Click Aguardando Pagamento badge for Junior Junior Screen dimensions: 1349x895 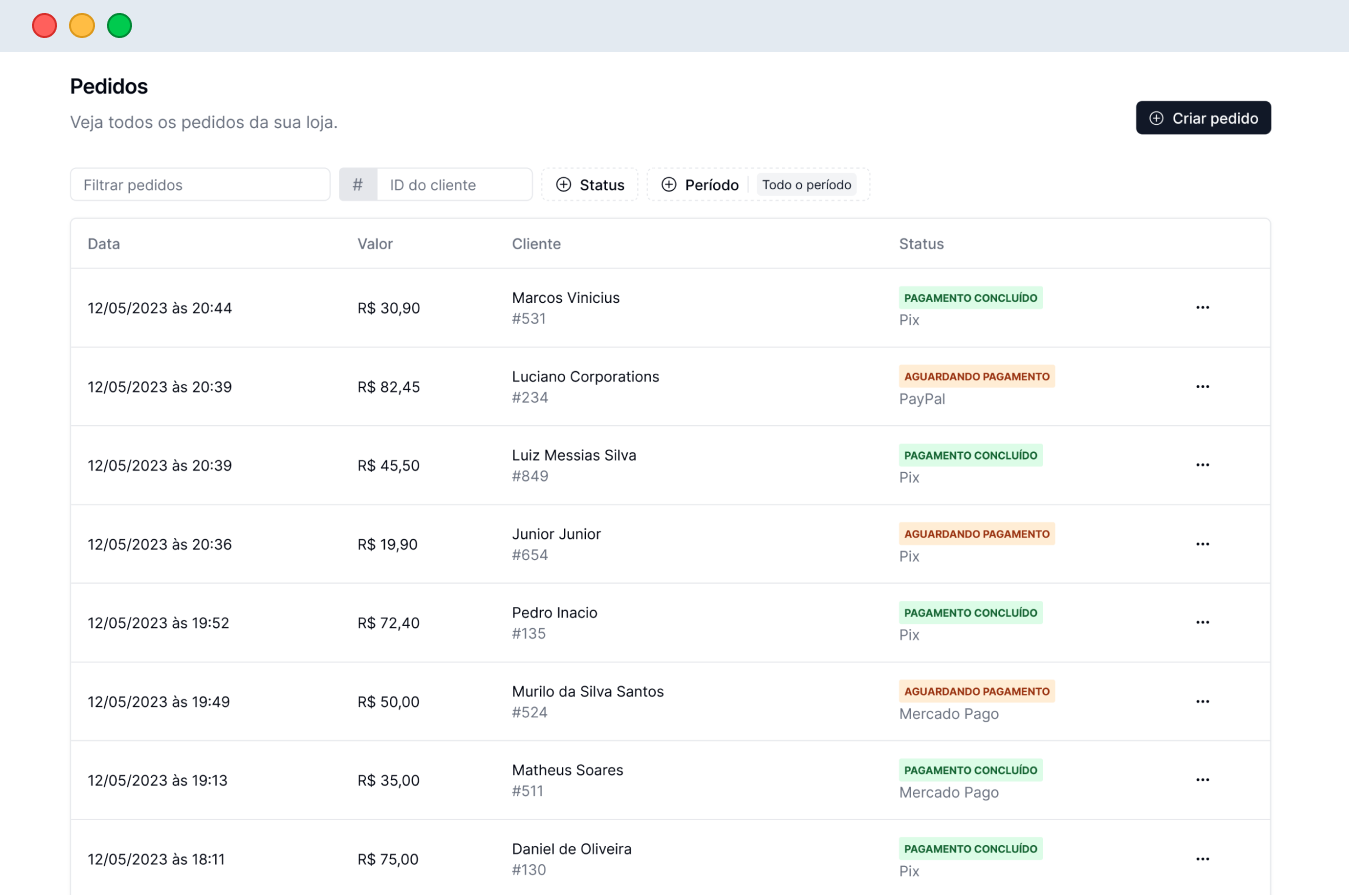click(977, 534)
